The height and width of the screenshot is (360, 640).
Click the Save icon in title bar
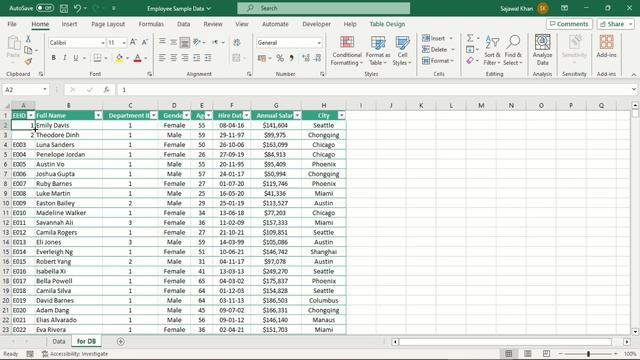(x=64, y=8)
